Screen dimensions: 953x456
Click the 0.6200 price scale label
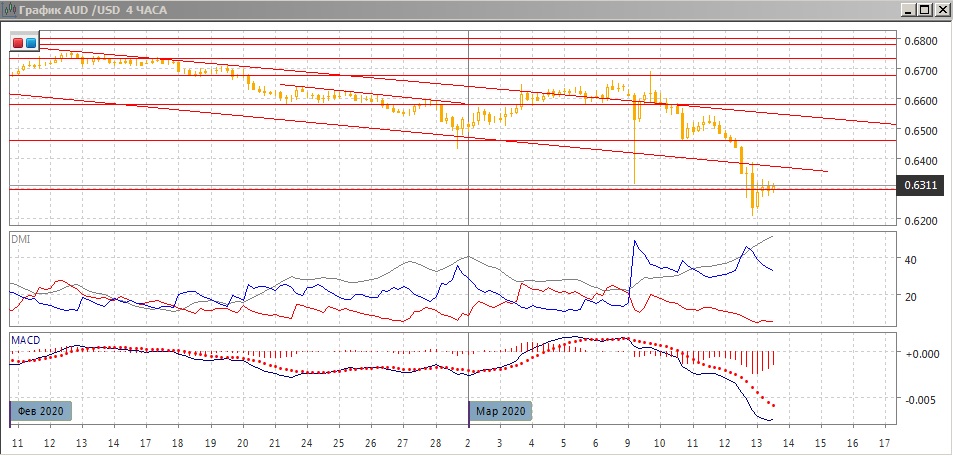tap(920, 221)
